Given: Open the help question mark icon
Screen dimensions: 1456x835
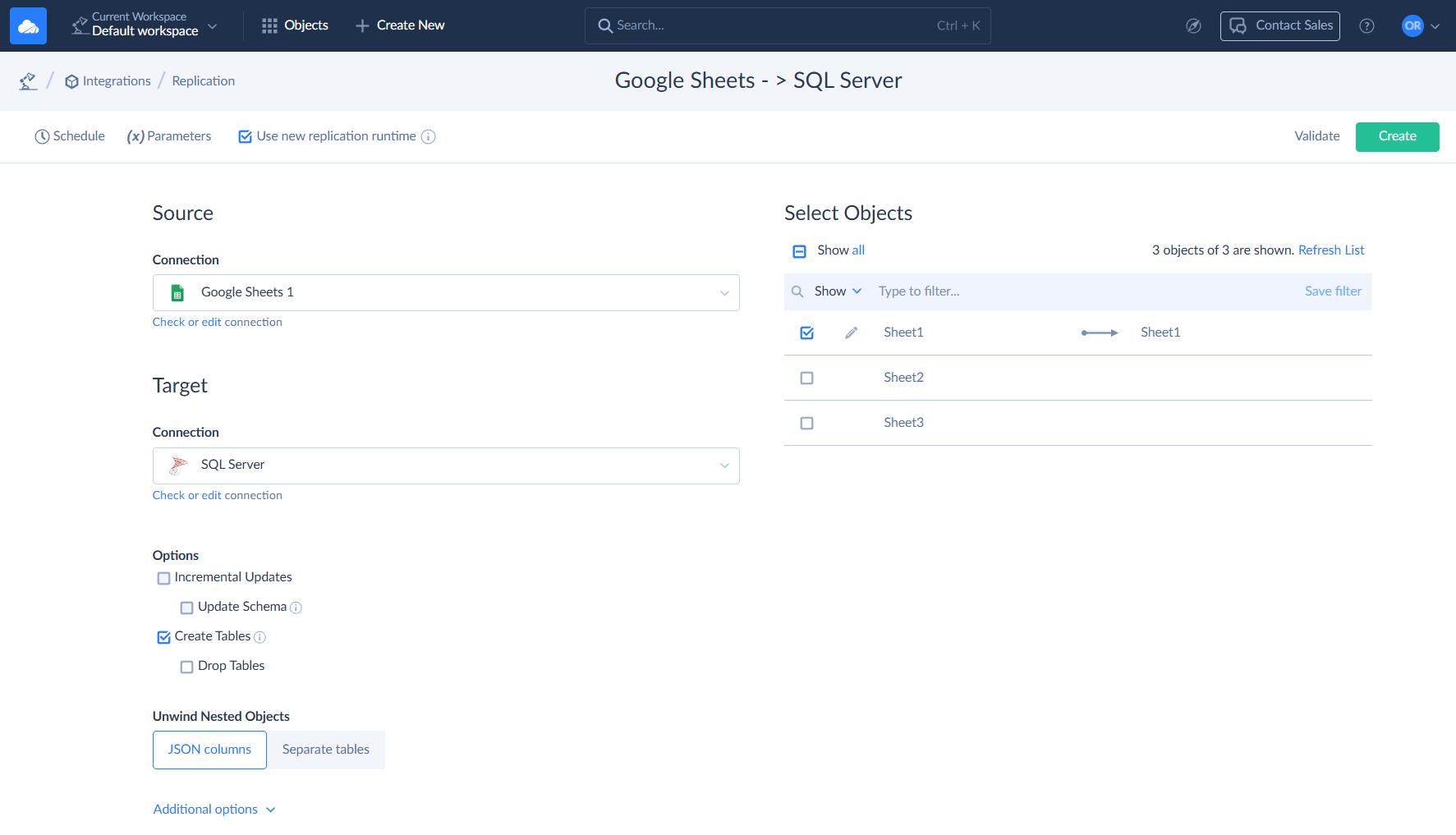Looking at the screenshot, I should tap(1366, 25).
